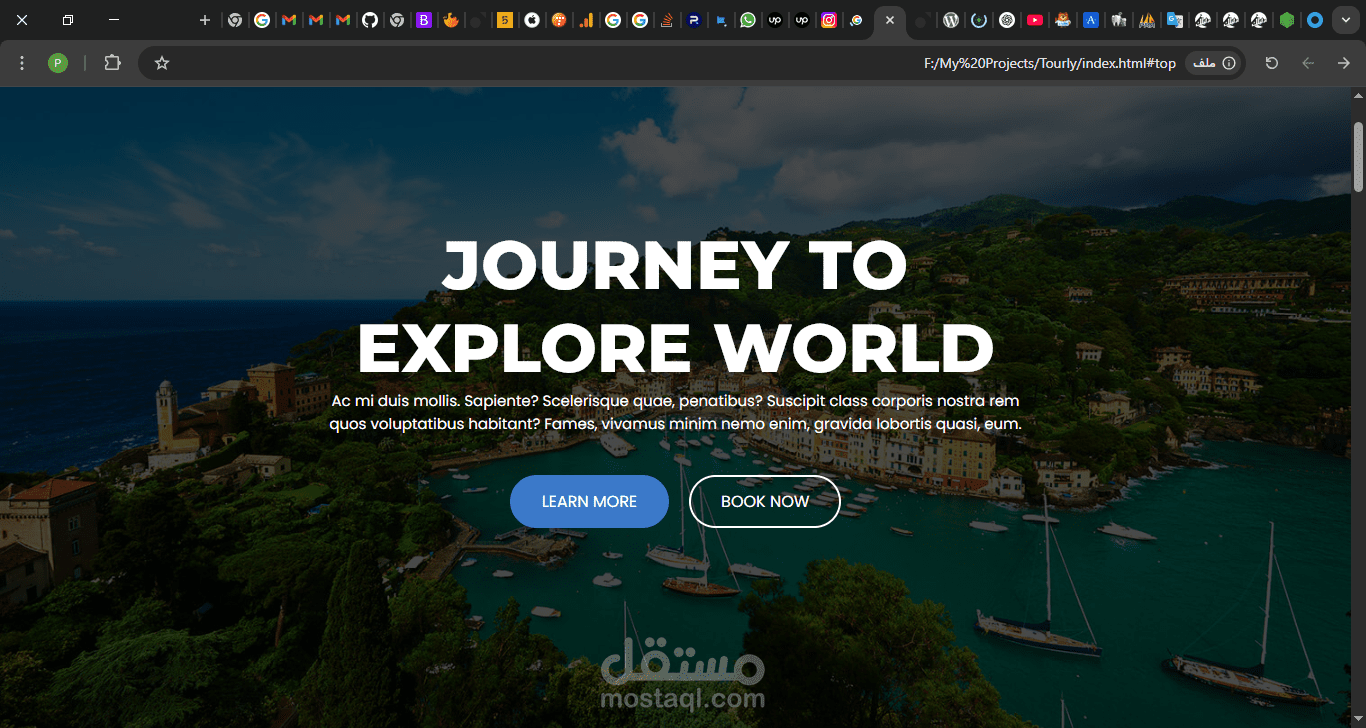Close the active Tourly tab

(x=890, y=20)
